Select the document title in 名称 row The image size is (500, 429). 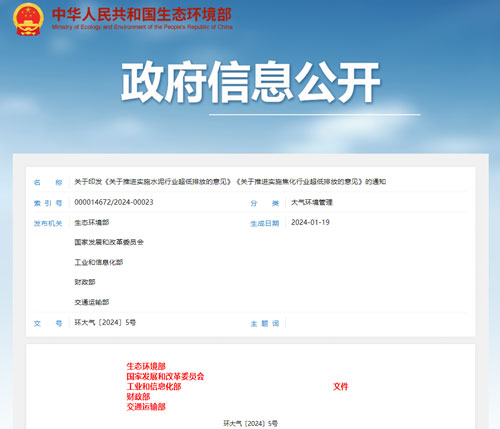(x=230, y=182)
